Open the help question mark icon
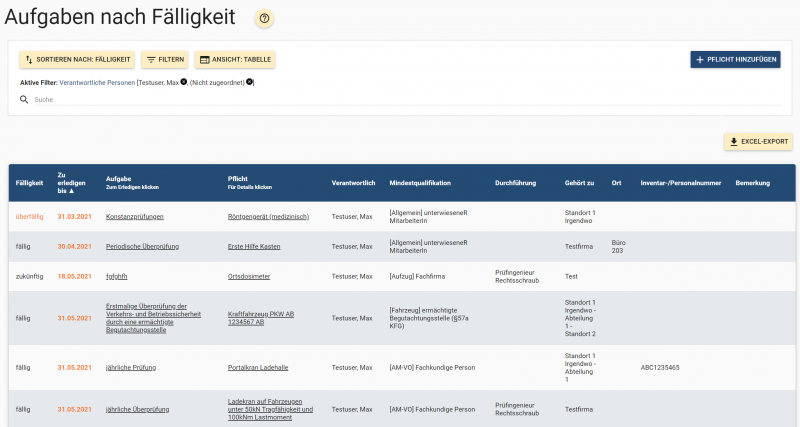Image resolution: width=800 pixels, height=427 pixels. 264,19
